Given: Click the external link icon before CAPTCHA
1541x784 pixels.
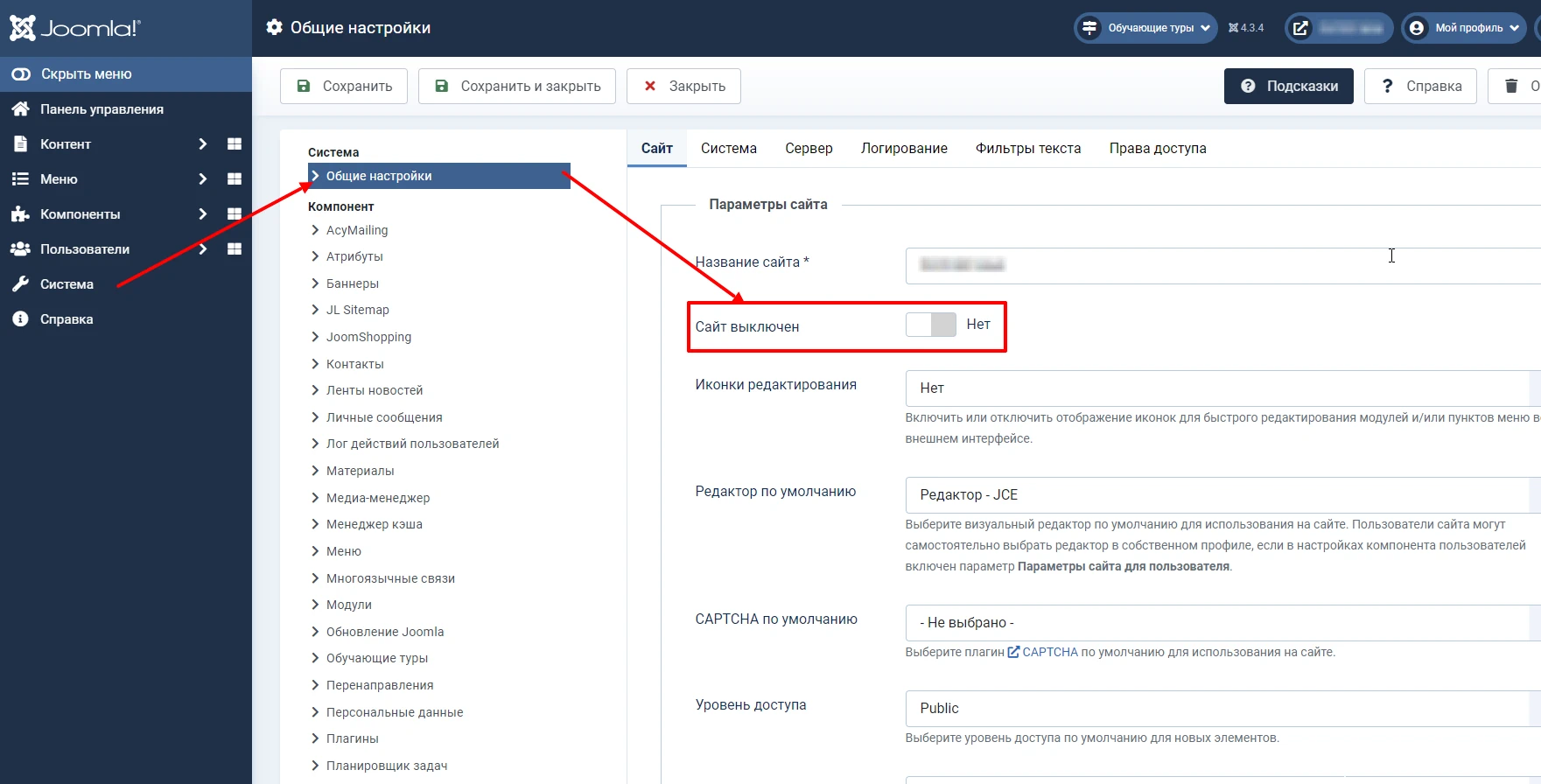Looking at the screenshot, I should coord(1013,652).
